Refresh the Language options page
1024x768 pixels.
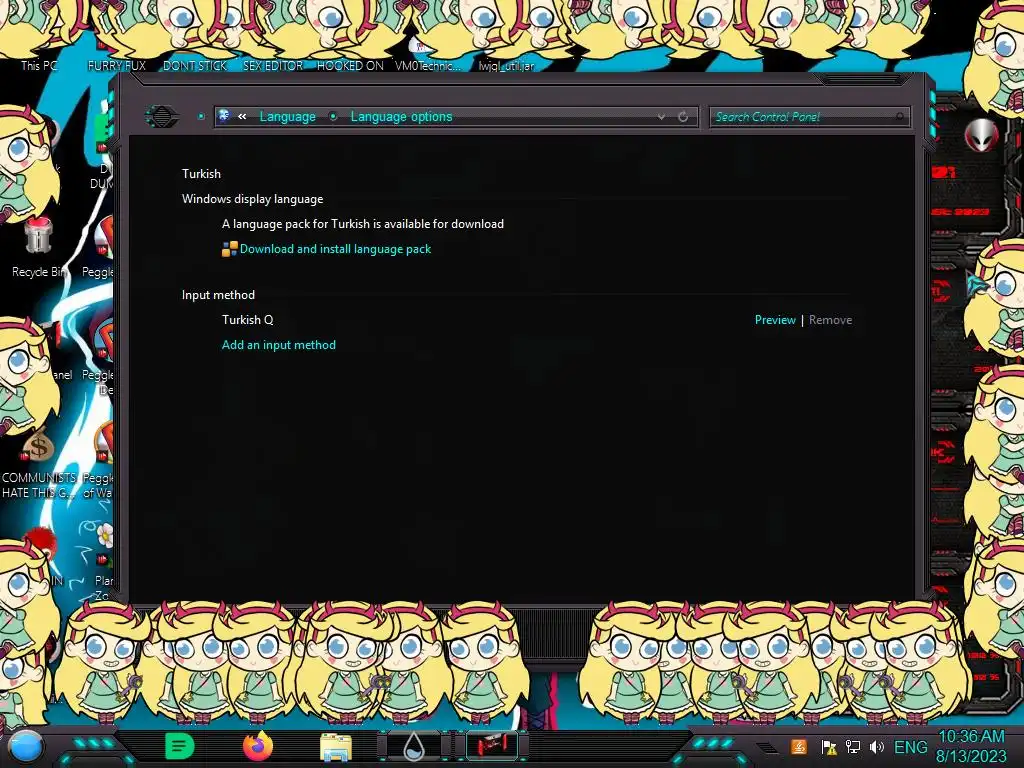[x=683, y=116]
